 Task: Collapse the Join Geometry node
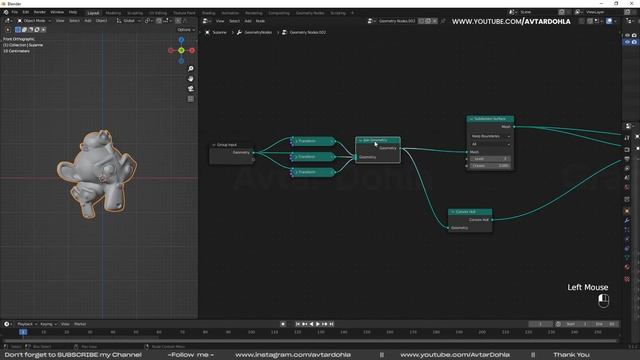360,140
